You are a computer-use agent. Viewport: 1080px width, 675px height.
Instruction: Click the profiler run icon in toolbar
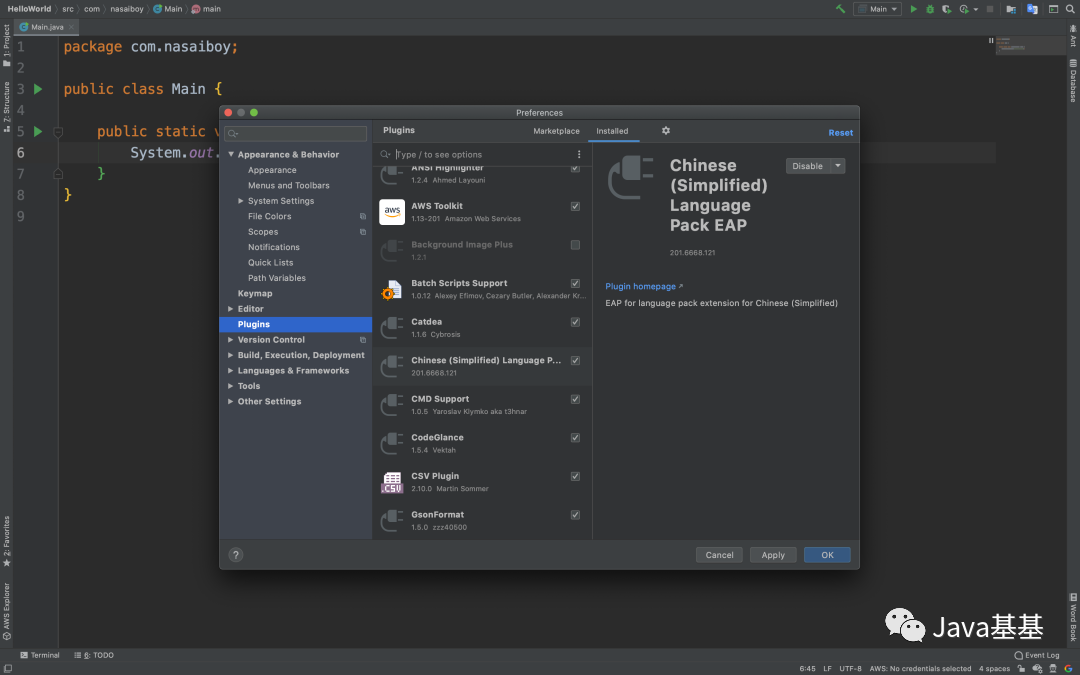(964, 9)
